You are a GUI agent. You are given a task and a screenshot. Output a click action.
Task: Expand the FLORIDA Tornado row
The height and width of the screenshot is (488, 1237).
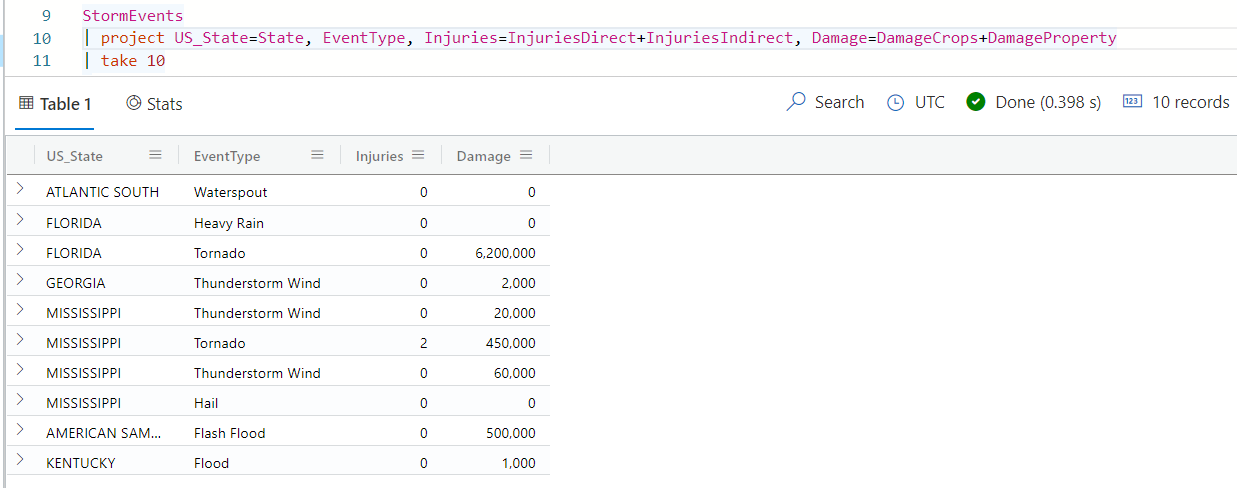20,251
